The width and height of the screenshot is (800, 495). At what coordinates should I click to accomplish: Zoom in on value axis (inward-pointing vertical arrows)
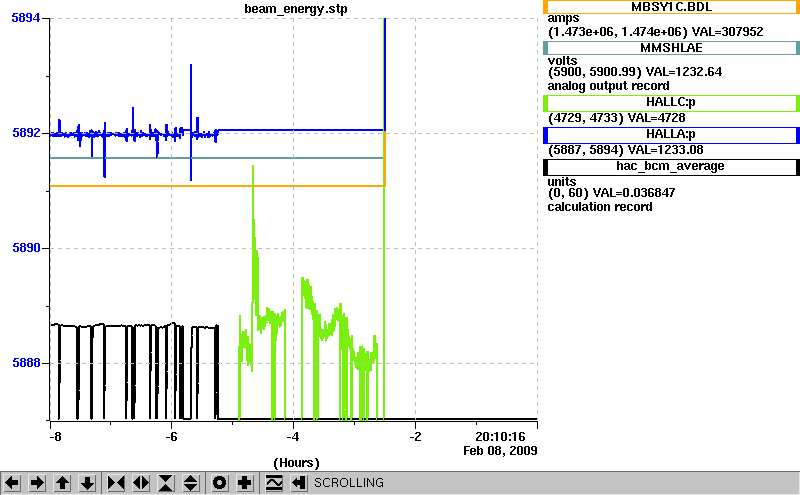(x=166, y=483)
